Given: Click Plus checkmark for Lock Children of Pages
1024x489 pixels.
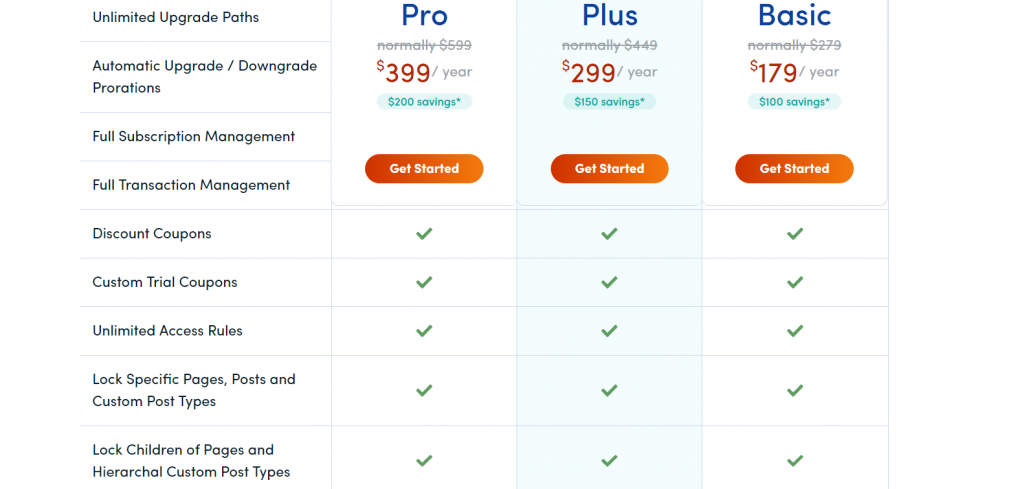Looking at the screenshot, I should point(609,461).
